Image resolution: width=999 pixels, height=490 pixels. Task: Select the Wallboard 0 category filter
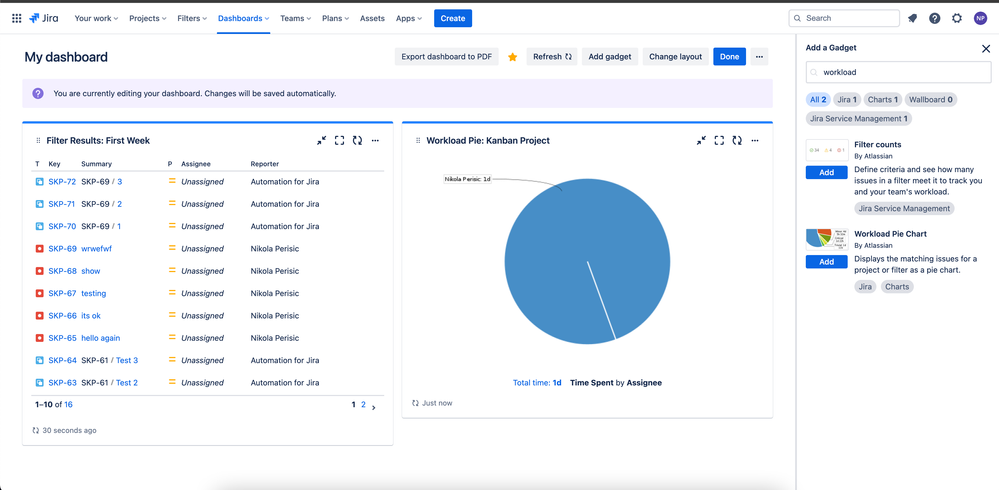click(931, 99)
